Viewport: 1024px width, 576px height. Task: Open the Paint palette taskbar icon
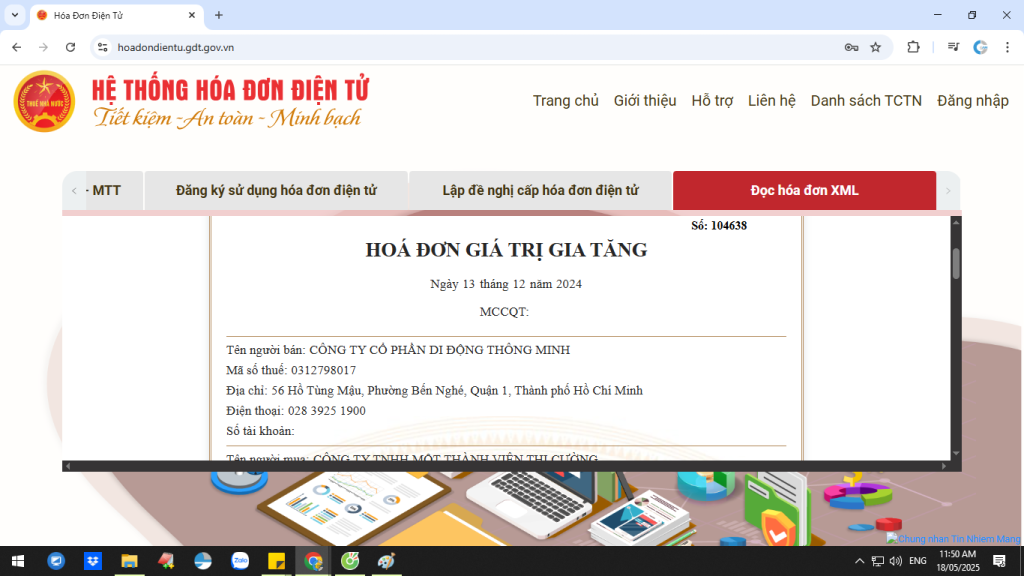[x=387, y=561]
